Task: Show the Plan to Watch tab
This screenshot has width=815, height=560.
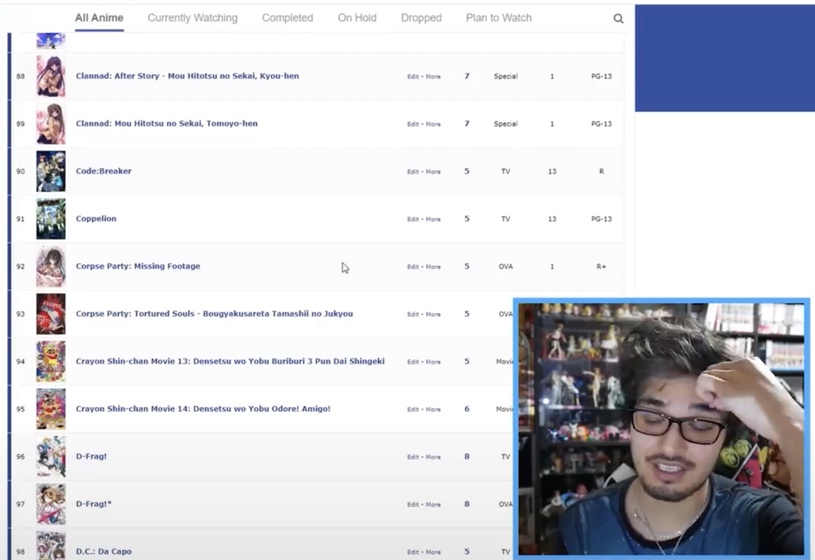Action: [x=498, y=18]
